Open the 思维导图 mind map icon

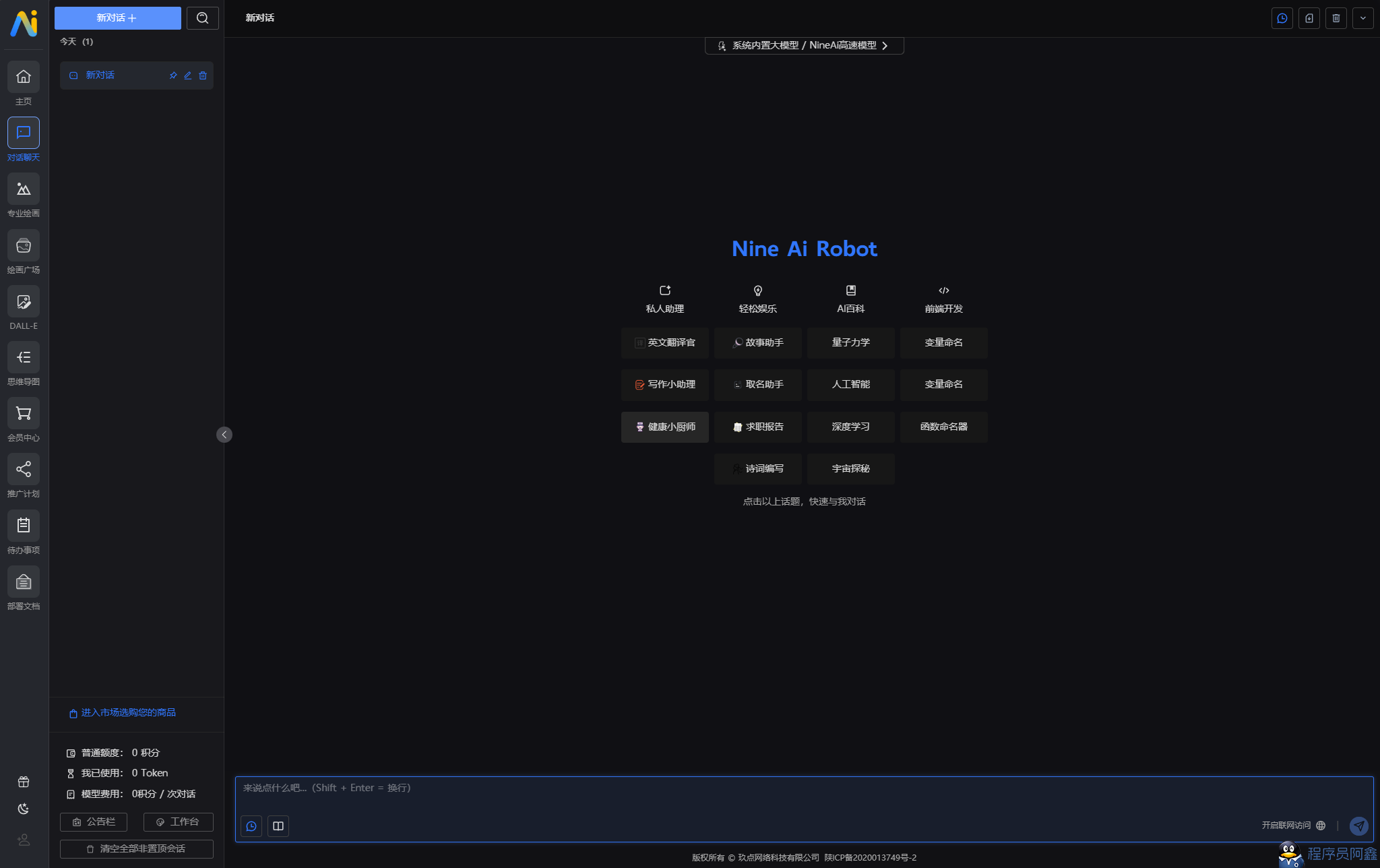pyautogui.click(x=24, y=358)
